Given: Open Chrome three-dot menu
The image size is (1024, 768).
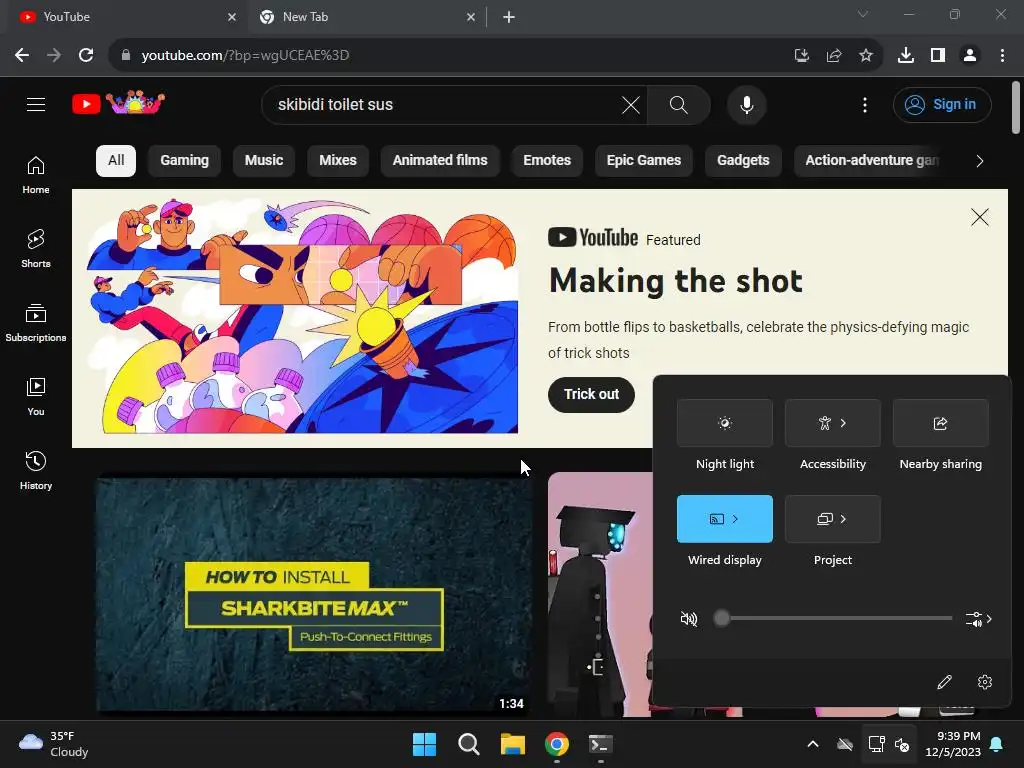Looking at the screenshot, I should 1002,56.
